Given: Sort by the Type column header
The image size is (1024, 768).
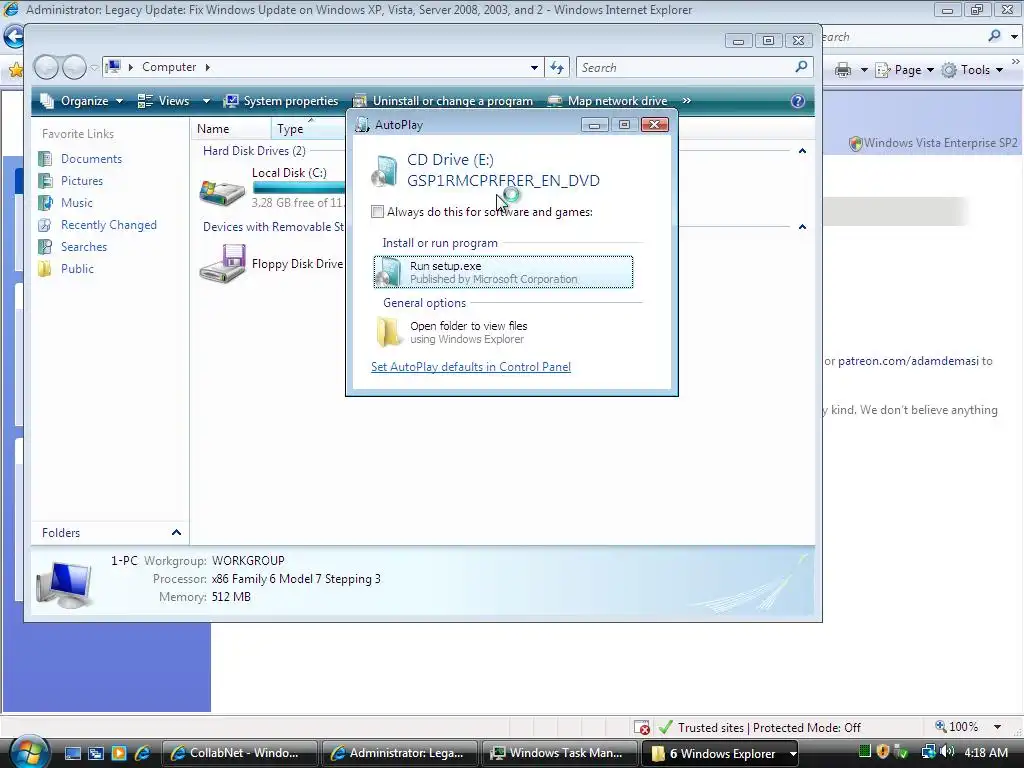Looking at the screenshot, I should pos(308,129).
